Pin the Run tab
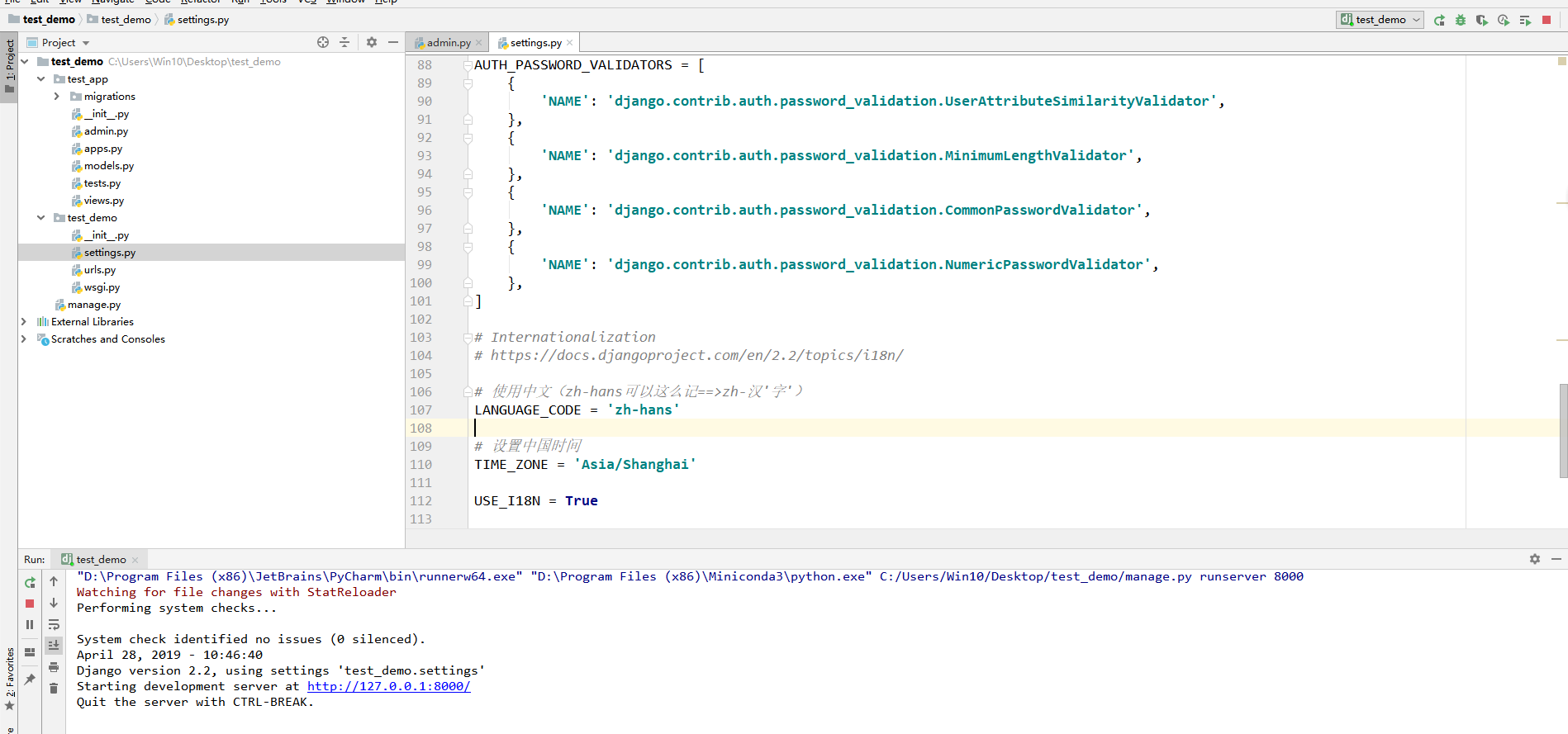 click(x=30, y=679)
